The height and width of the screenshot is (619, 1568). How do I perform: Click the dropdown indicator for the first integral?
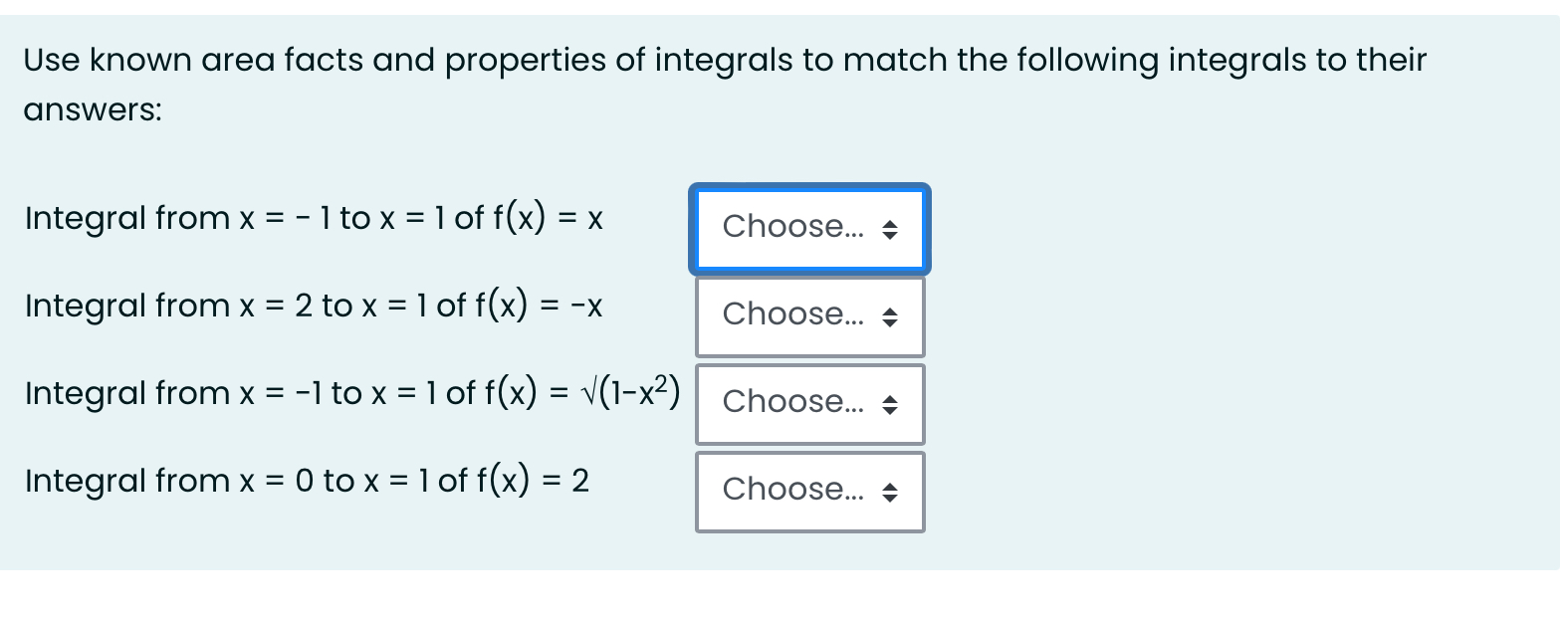coord(889,229)
